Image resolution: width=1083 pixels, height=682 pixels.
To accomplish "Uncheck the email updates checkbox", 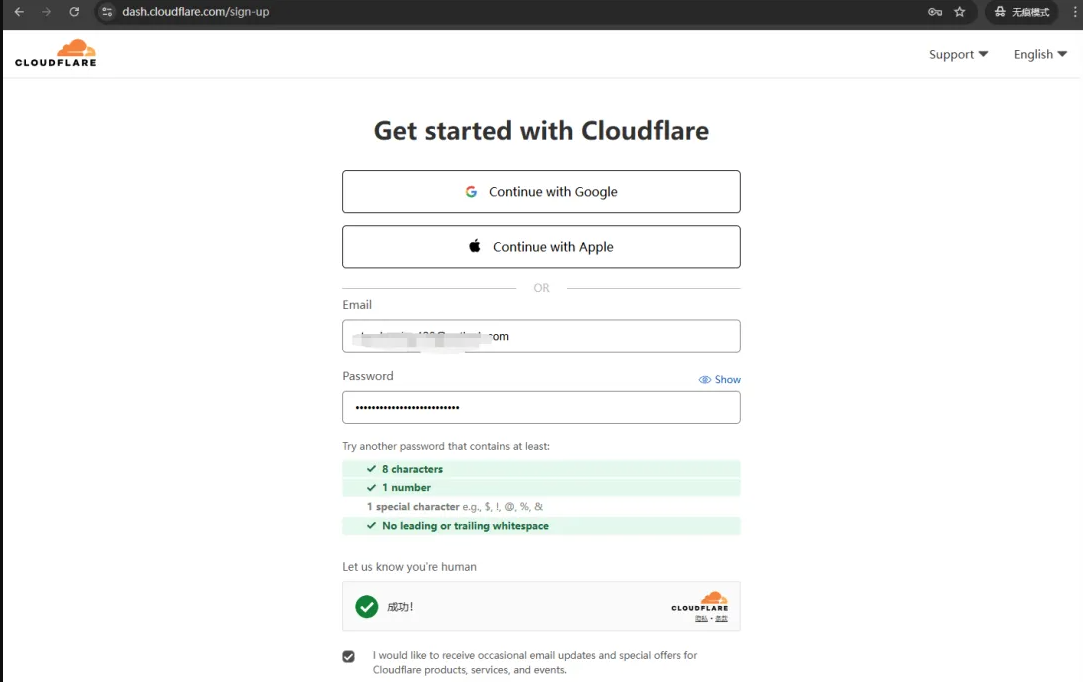I will coord(349,656).
